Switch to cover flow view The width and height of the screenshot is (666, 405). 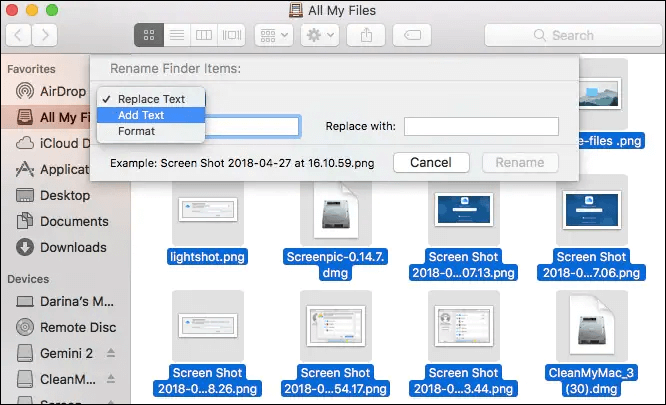coord(232,35)
